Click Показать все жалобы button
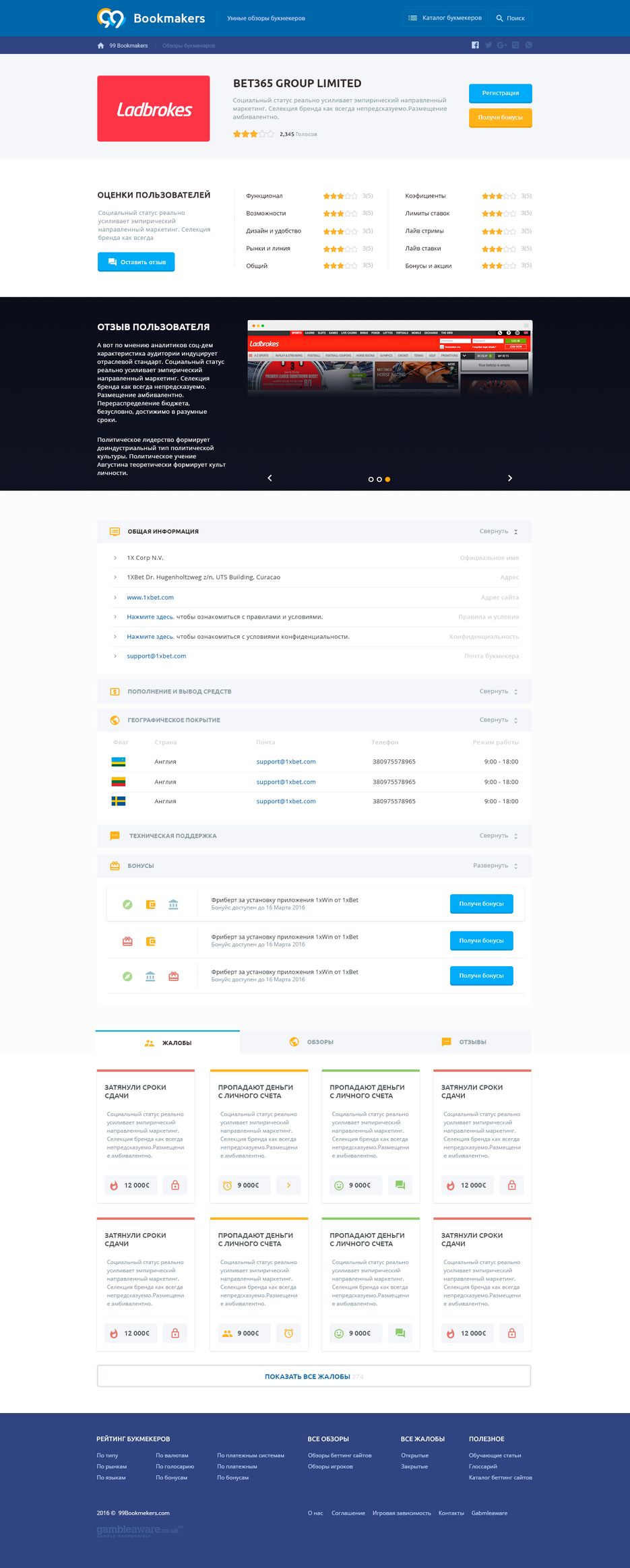 (x=314, y=1376)
